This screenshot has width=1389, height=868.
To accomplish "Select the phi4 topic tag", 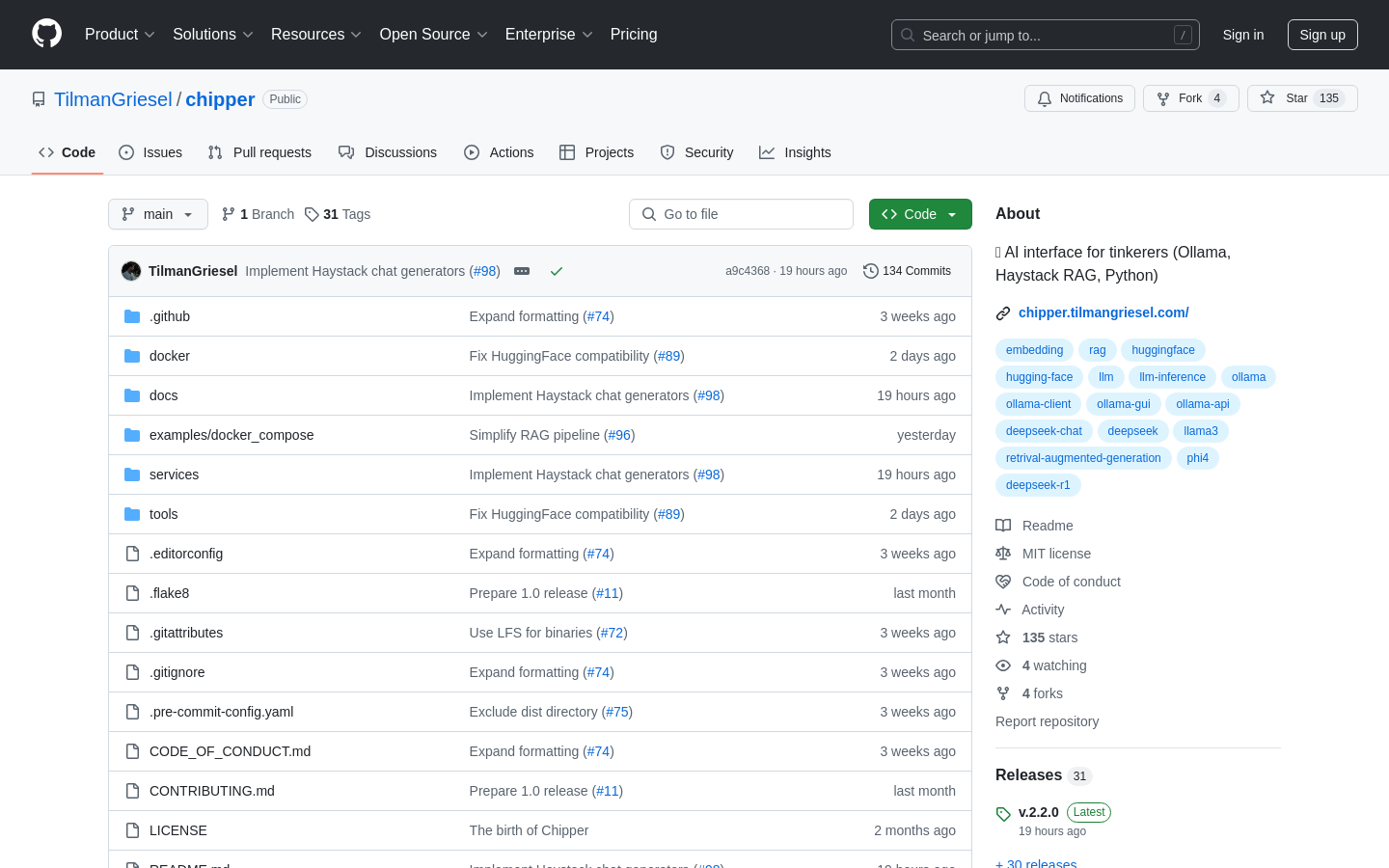I will 1198,458.
